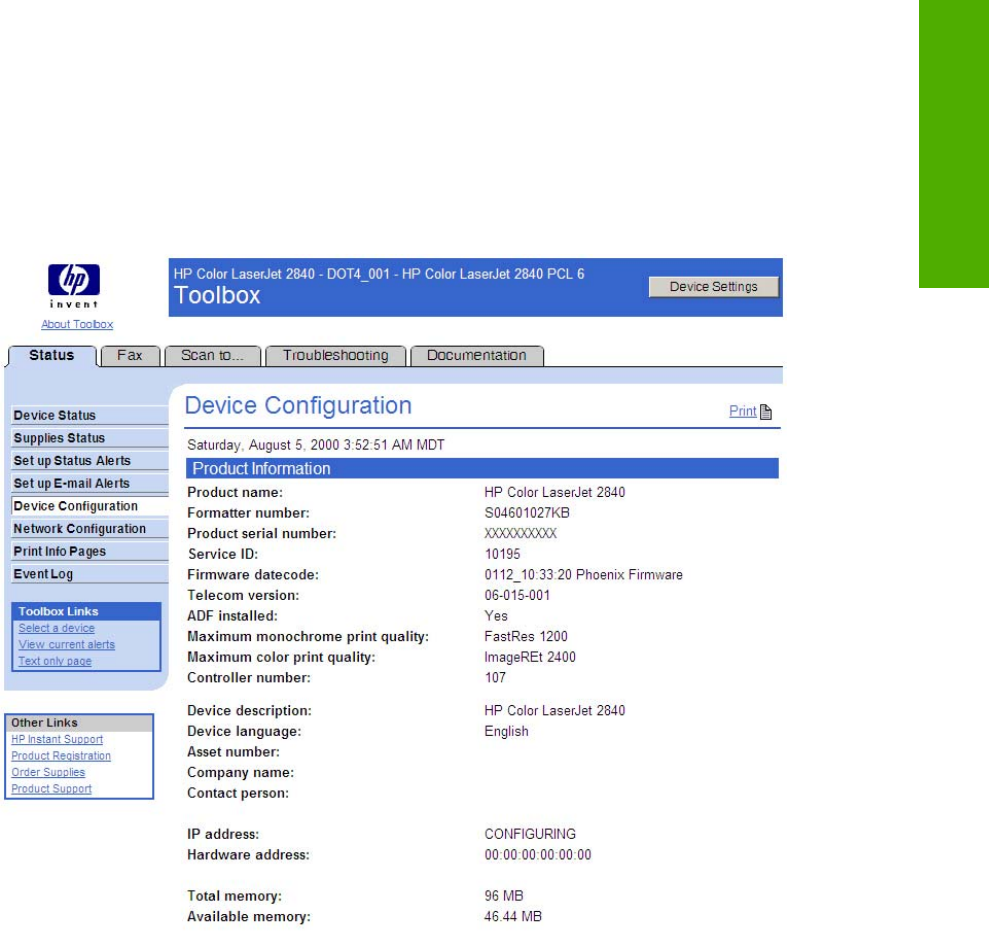Screen dimensions: 989x947
Task: Click the Toolbox title in the banner
Action: (x=217, y=296)
